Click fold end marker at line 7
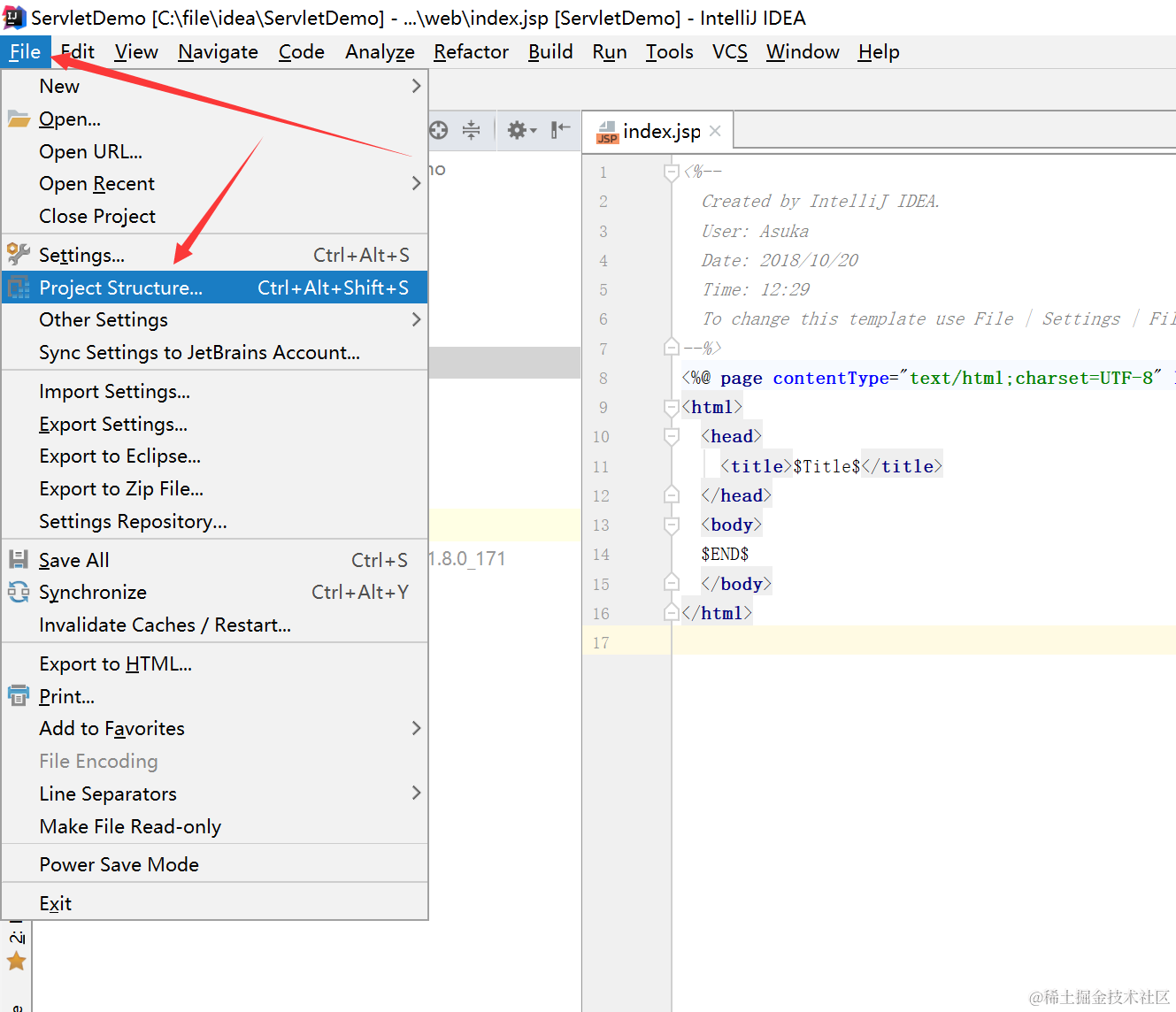1176x1012 pixels. 672,348
